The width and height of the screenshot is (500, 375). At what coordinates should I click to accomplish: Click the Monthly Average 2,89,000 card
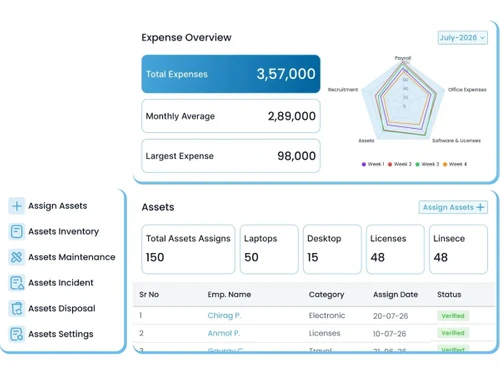(231, 116)
